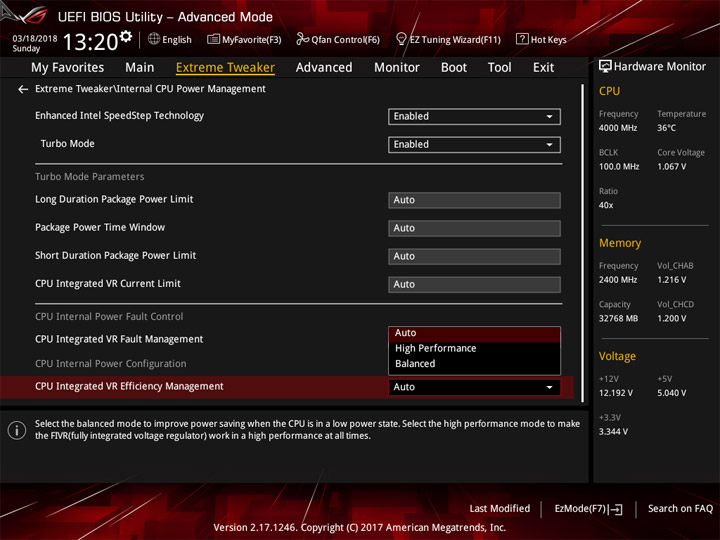Click the 13:20 clock display
The image size is (720, 540).
[x=91, y=42]
